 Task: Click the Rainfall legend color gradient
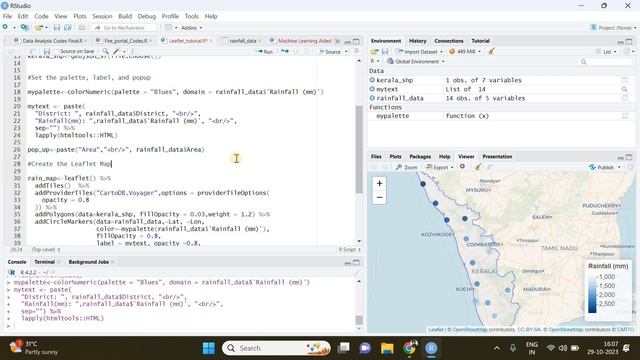[592, 292]
